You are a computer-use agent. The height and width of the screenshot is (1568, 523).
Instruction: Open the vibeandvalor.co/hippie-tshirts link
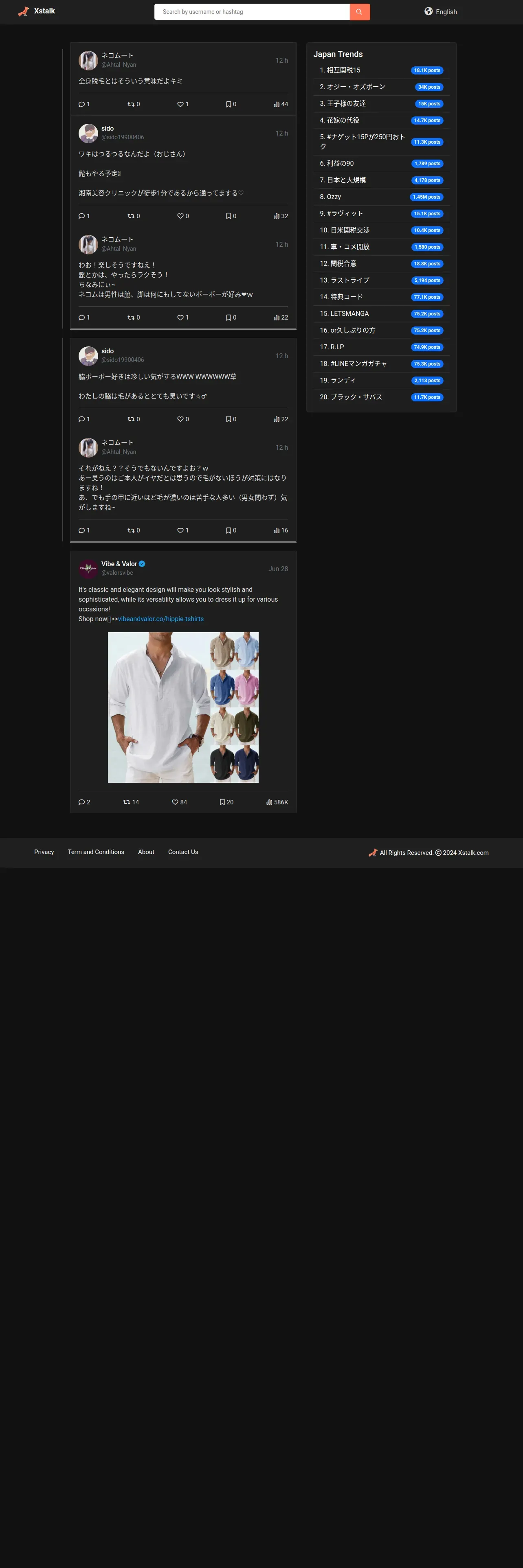161,619
